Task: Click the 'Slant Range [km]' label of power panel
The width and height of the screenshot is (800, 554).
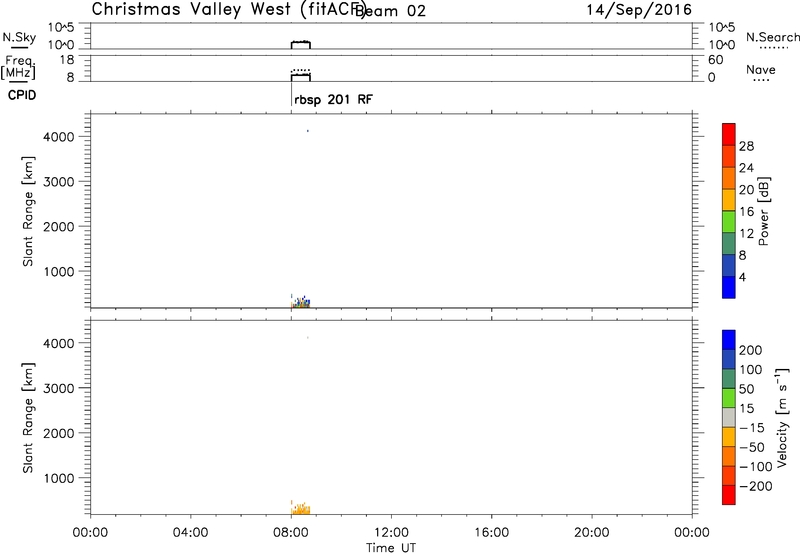Action: point(28,211)
